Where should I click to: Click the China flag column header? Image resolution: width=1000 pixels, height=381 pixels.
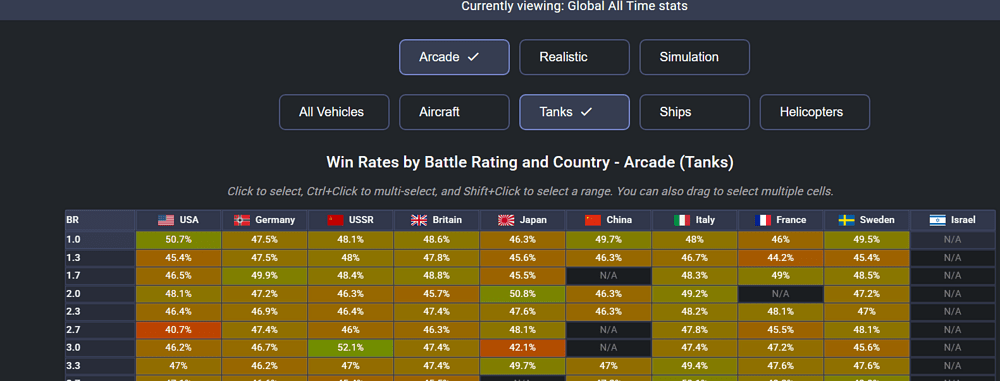pos(608,220)
